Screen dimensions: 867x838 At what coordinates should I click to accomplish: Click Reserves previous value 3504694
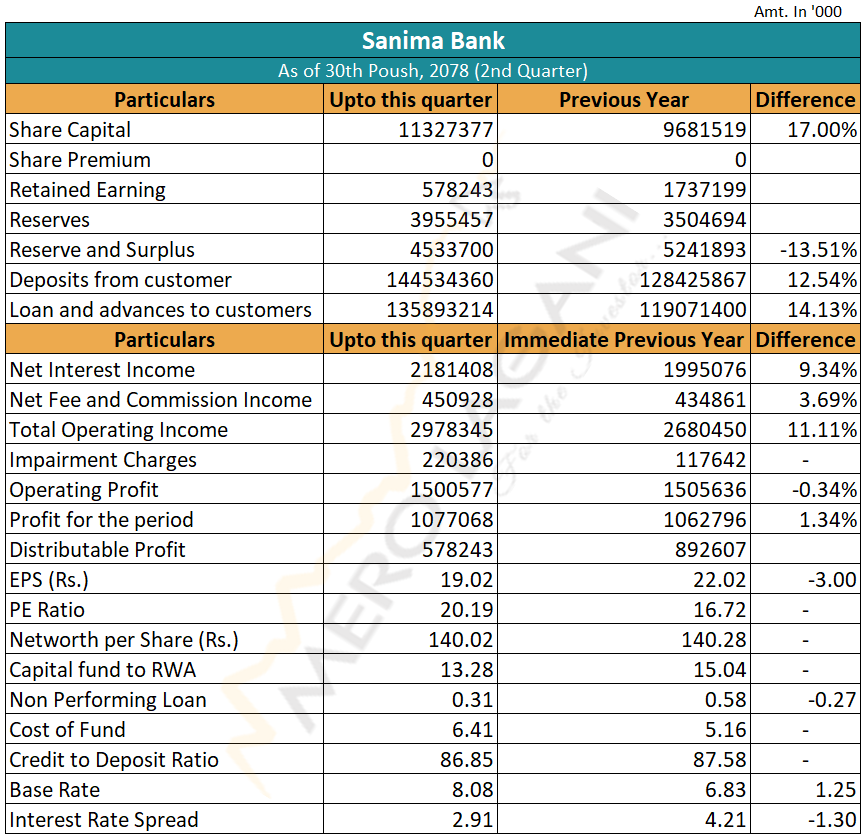pyautogui.click(x=704, y=220)
